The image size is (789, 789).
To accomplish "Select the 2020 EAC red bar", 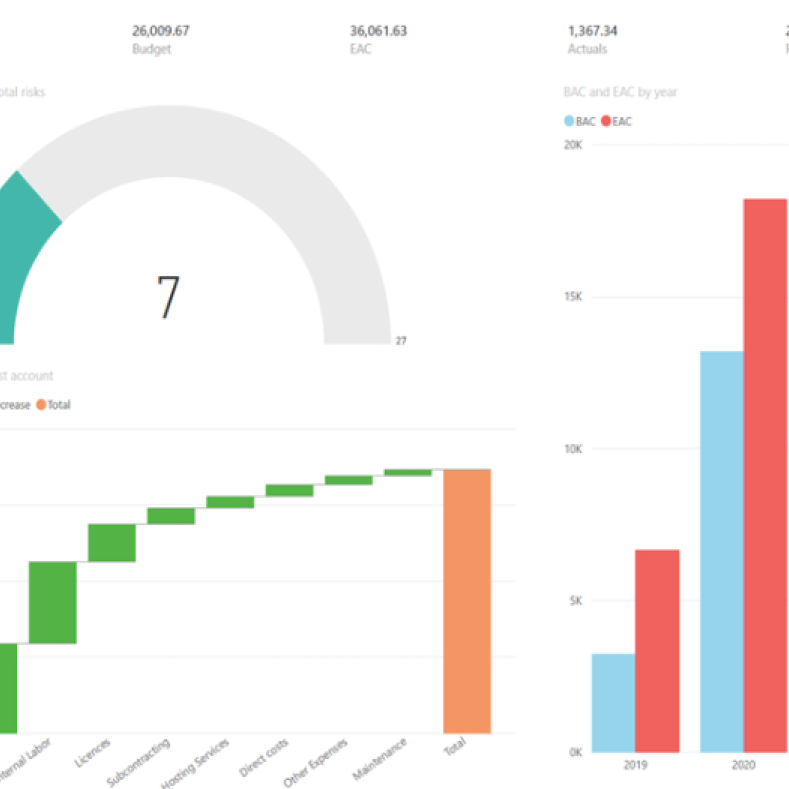I will (x=765, y=476).
